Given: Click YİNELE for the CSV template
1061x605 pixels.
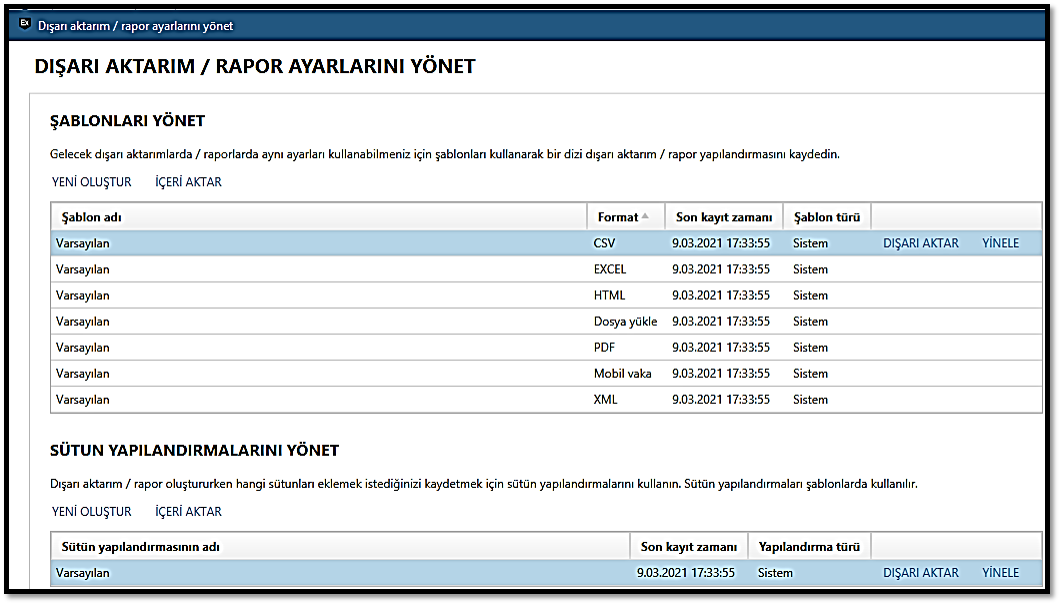Looking at the screenshot, I should pyautogui.click(x=1000, y=243).
